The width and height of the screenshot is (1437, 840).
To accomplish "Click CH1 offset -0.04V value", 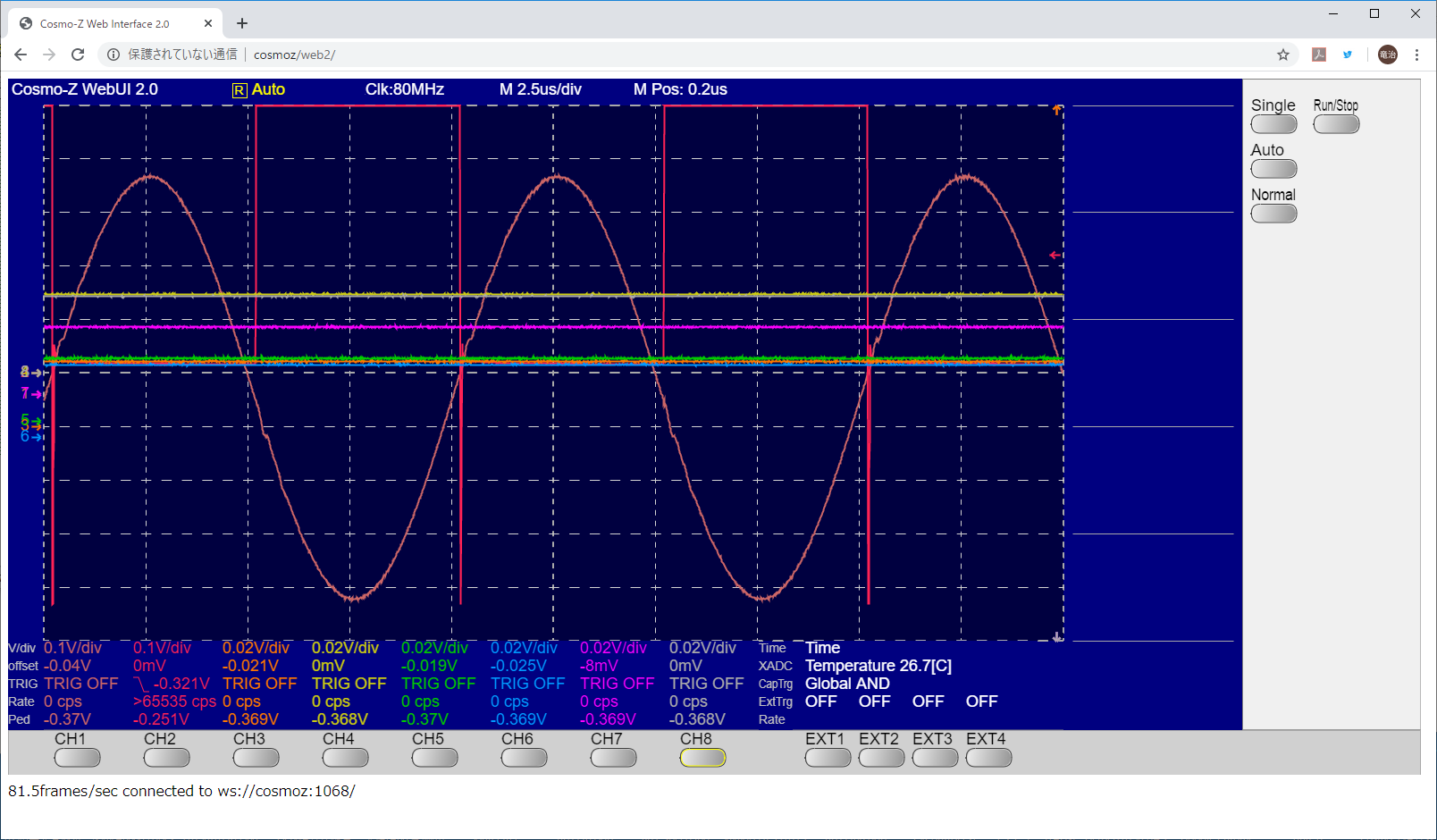I will click(67, 666).
